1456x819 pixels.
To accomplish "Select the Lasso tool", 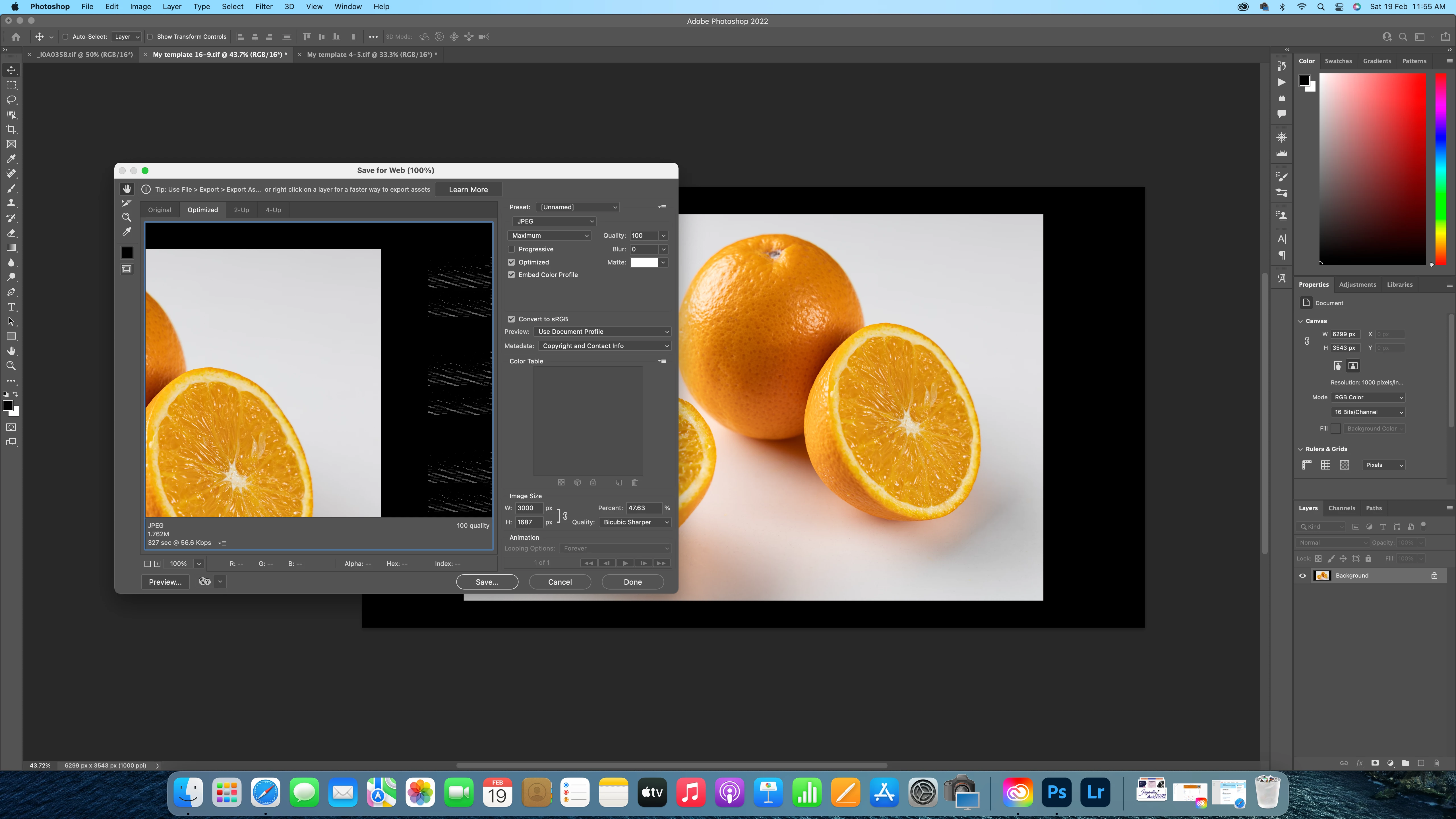I will pyautogui.click(x=11, y=100).
